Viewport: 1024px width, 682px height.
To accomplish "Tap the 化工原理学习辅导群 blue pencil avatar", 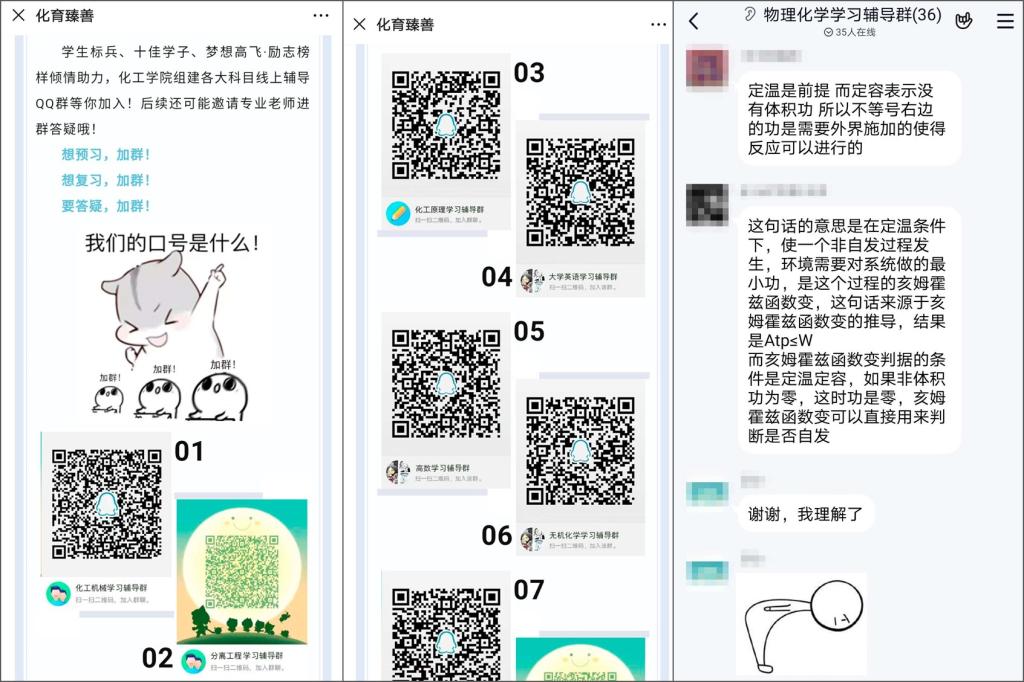I will pyautogui.click(x=398, y=214).
